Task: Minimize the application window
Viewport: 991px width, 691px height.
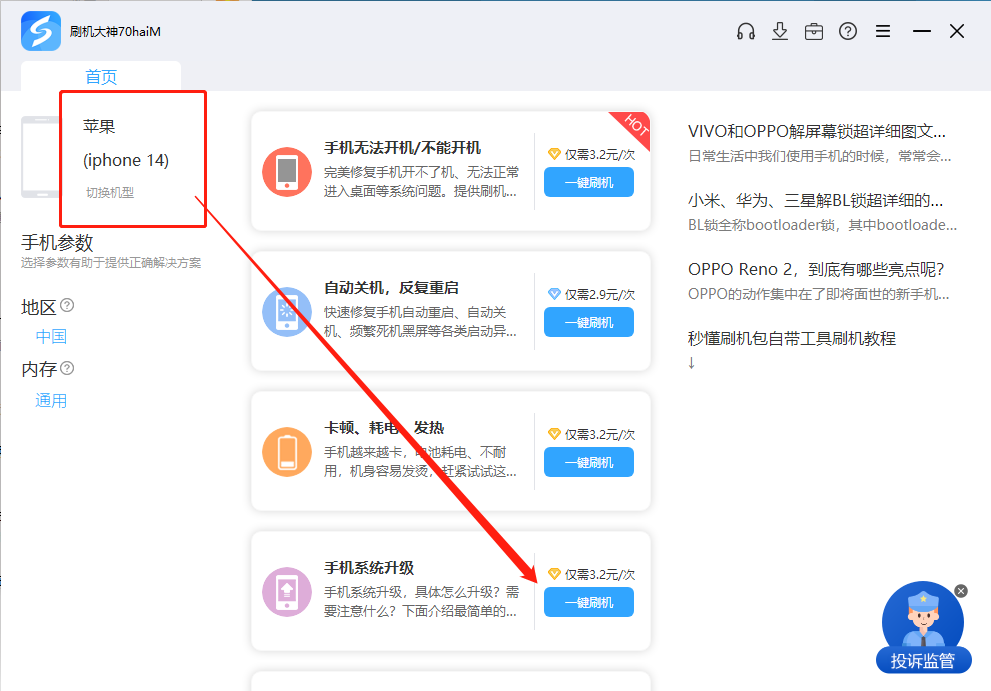Action: point(921,31)
